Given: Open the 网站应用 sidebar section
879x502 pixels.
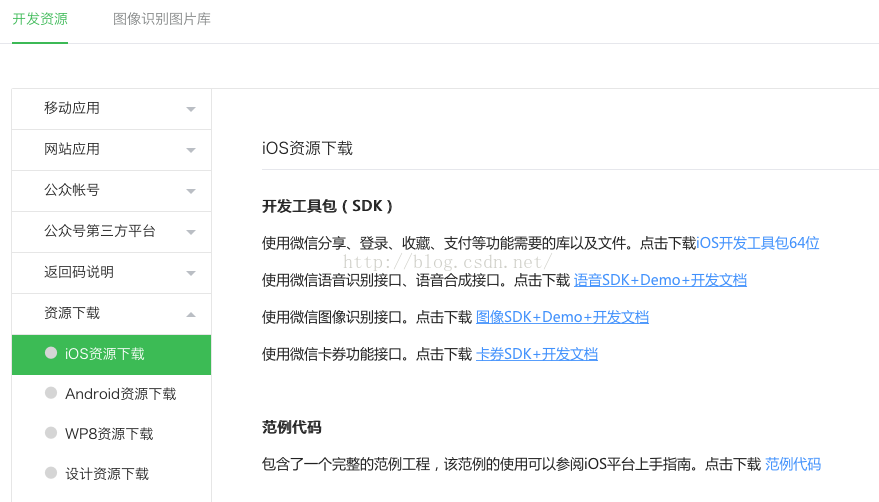Looking at the screenshot, I should 112,150.
